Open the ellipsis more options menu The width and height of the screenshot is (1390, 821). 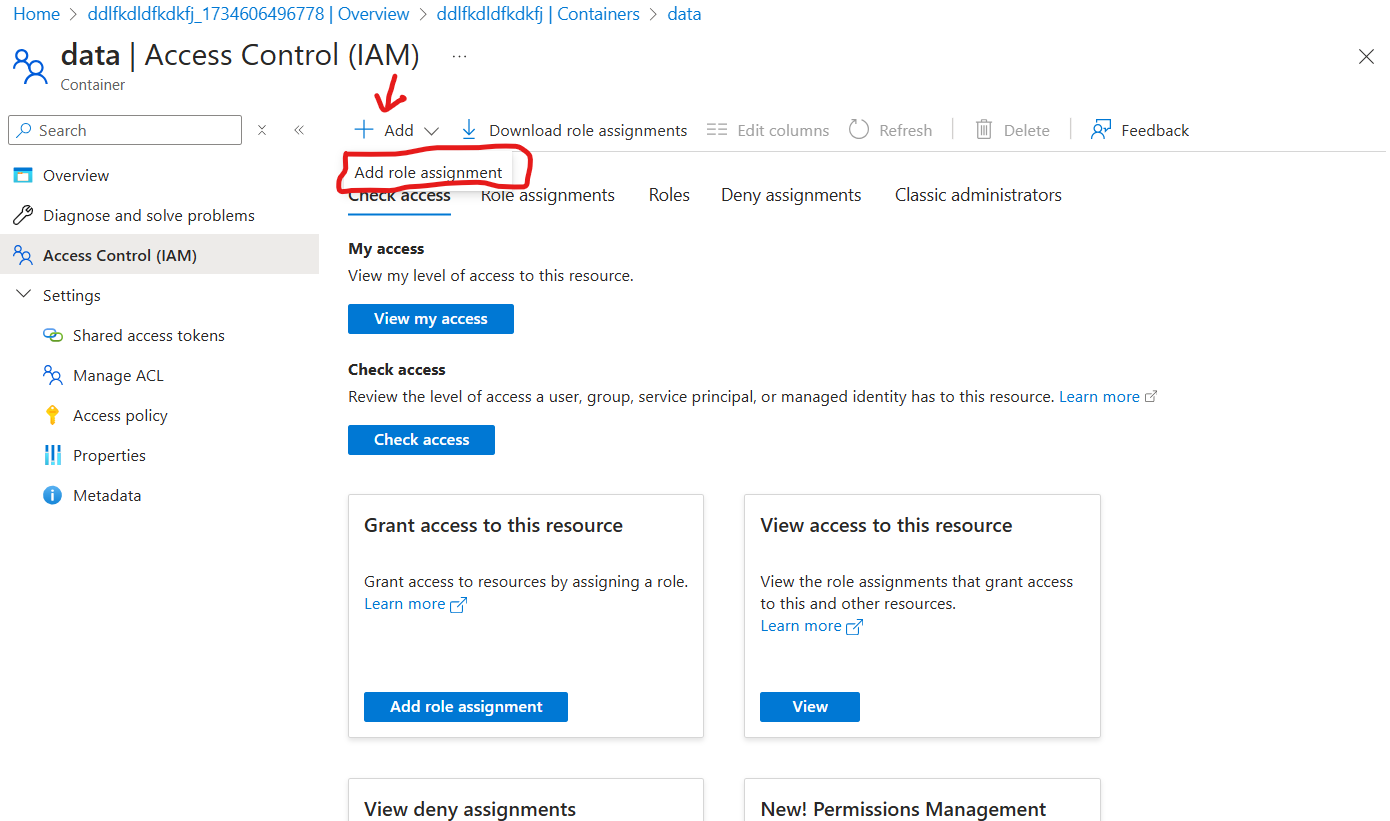pyautogui.click(x=459, y=57)
